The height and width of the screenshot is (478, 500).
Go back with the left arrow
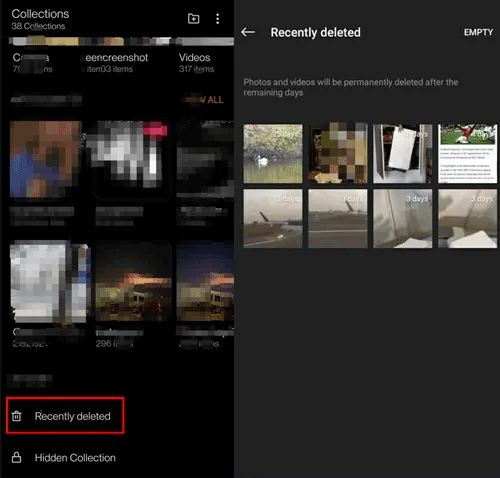[x=248, y=32]
